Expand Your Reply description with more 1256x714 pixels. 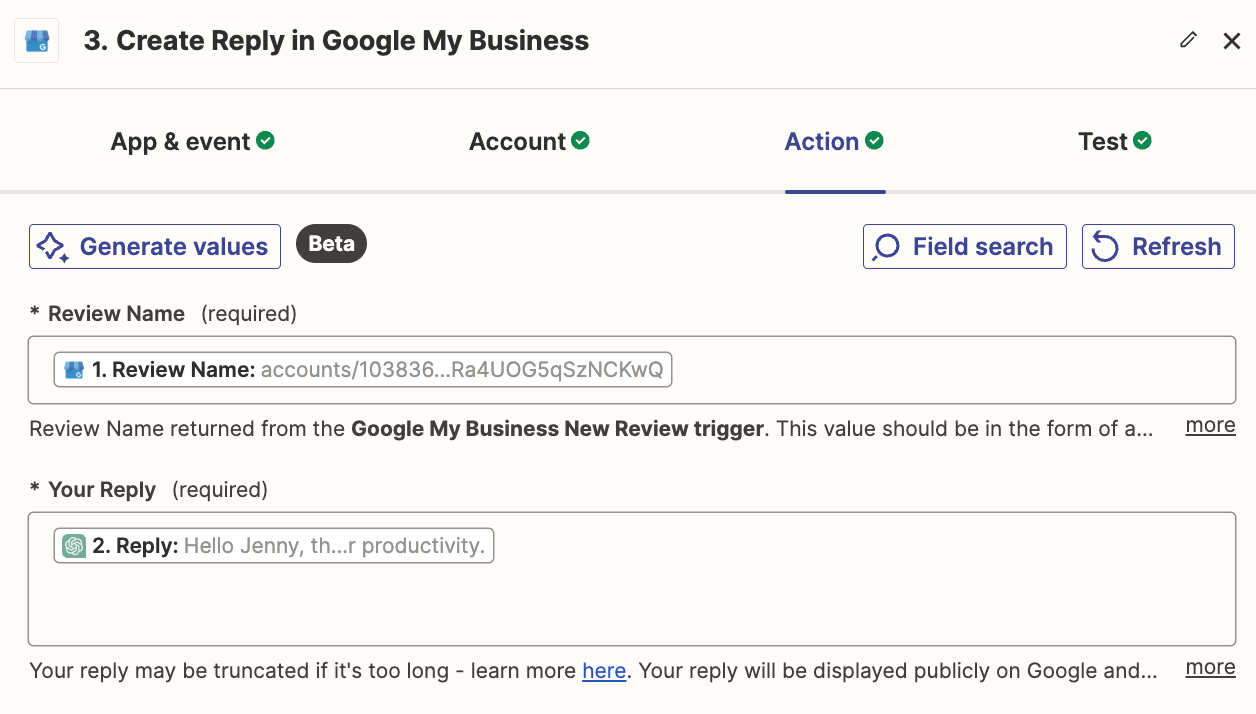[1210, 668]
